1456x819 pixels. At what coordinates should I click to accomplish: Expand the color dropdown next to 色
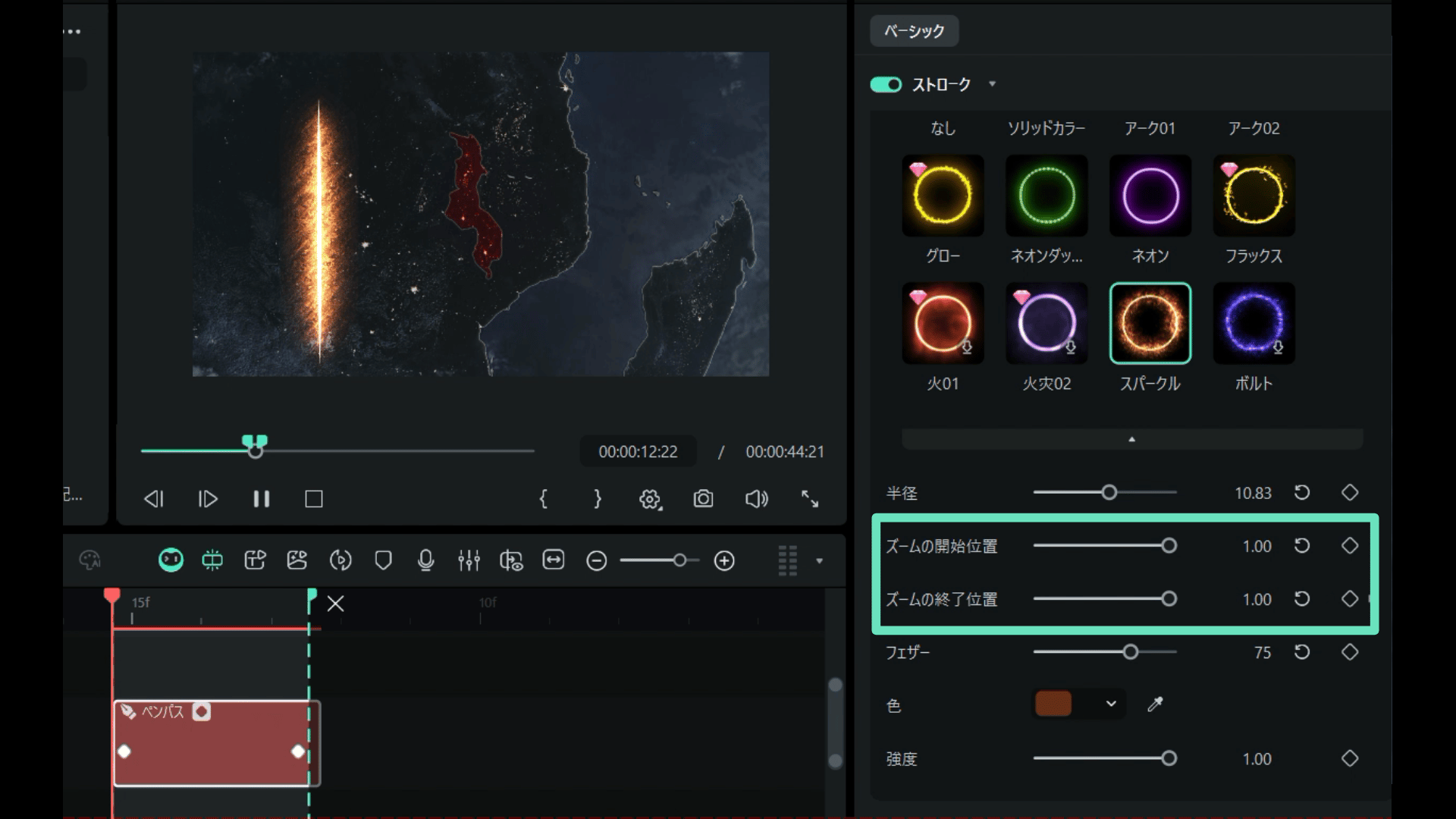click(1110, 704)
